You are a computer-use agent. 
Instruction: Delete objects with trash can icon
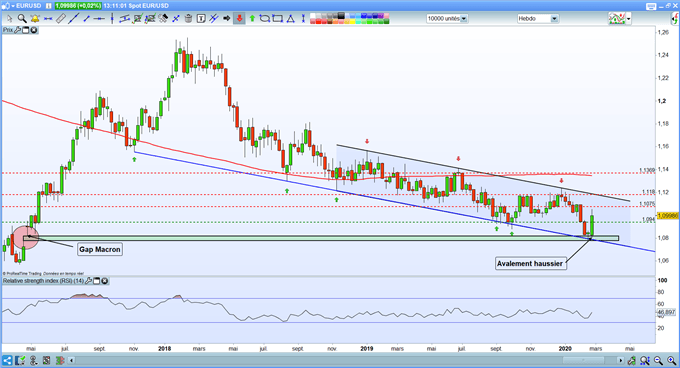(188, 19)
